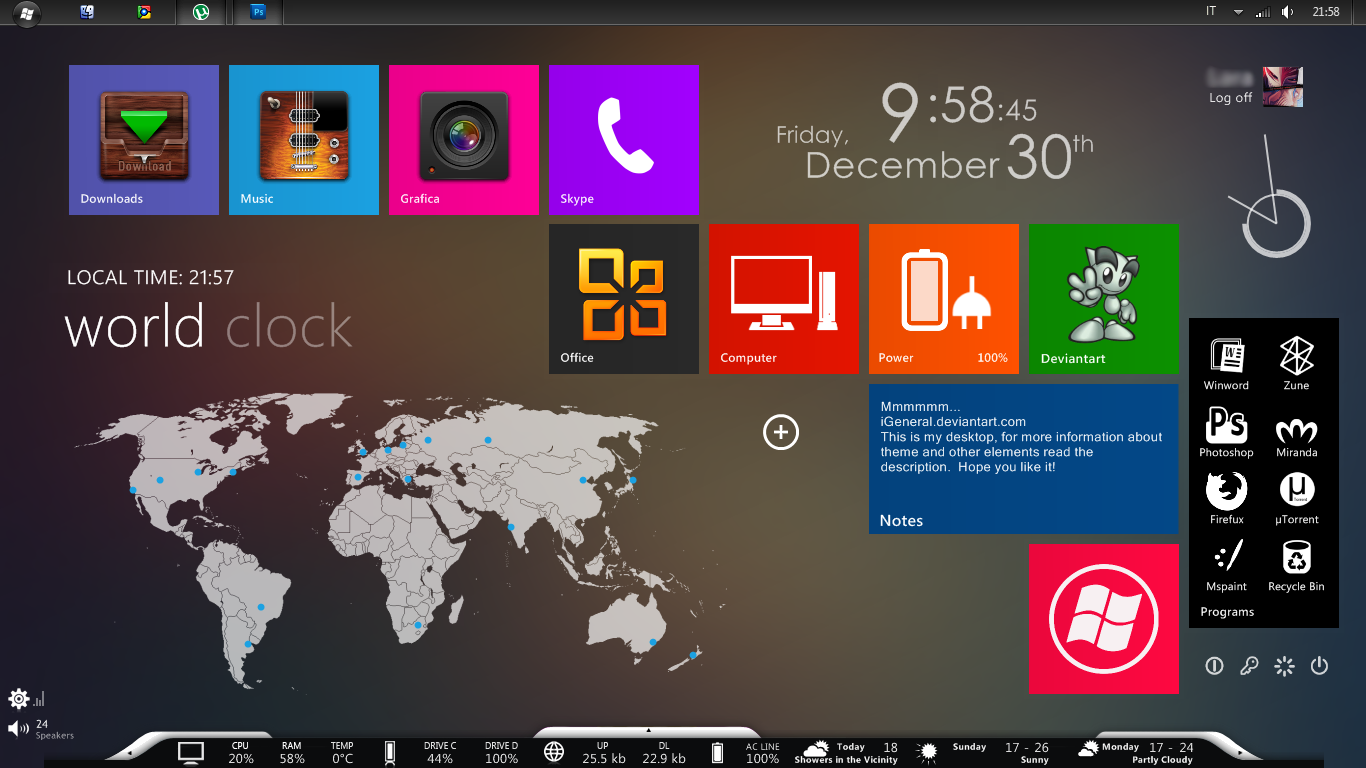
Task: Open the Chrome taskbar icon
Action: coord(144,12)
